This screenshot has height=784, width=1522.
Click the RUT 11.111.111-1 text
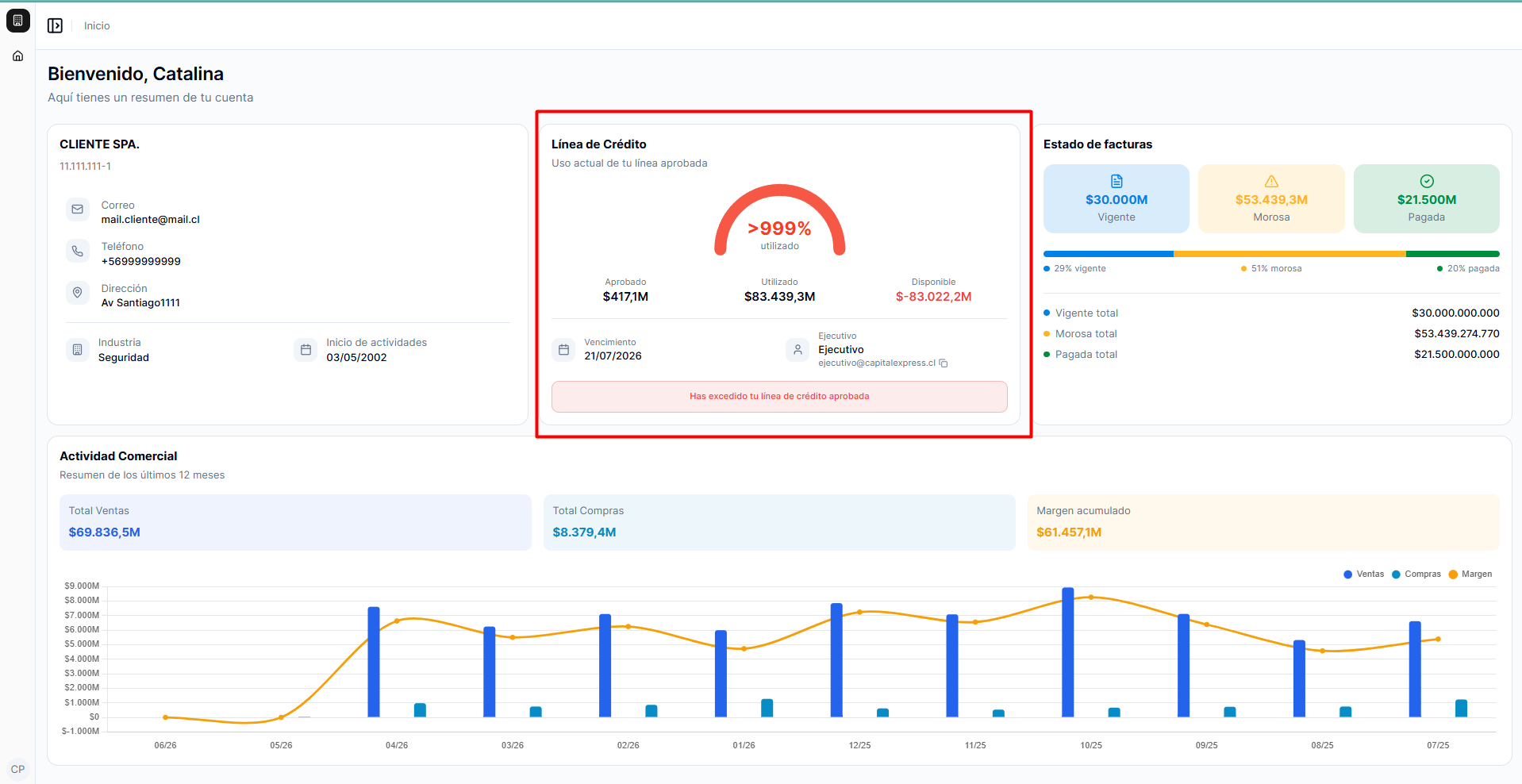coord(85,167)
